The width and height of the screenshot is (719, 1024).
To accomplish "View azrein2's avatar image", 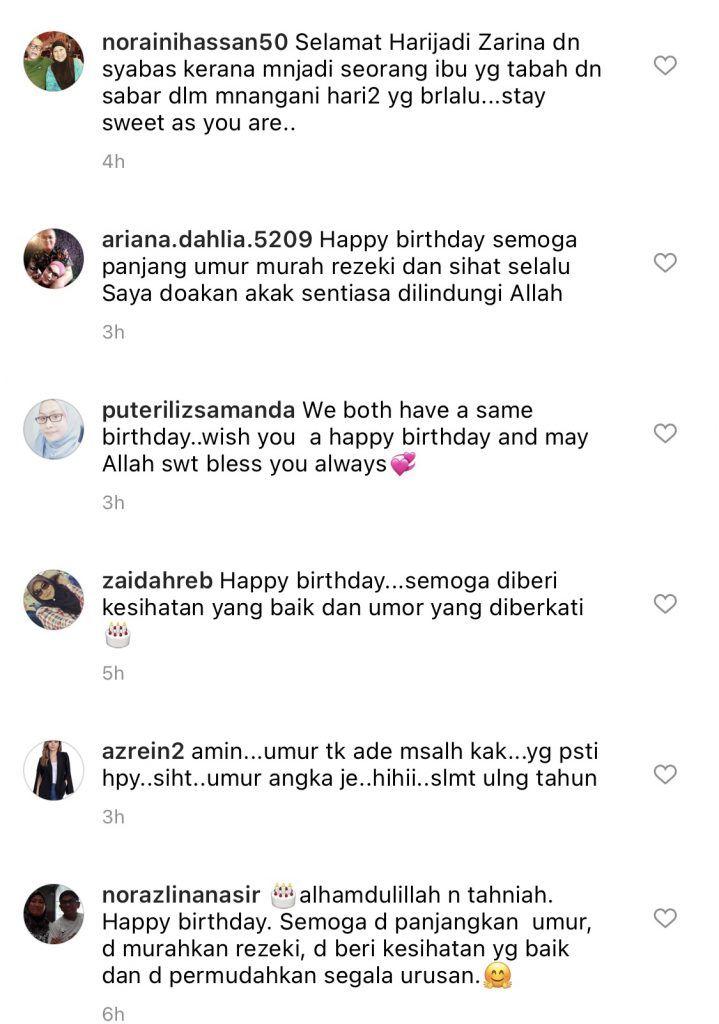I will (x=54, y=770).
